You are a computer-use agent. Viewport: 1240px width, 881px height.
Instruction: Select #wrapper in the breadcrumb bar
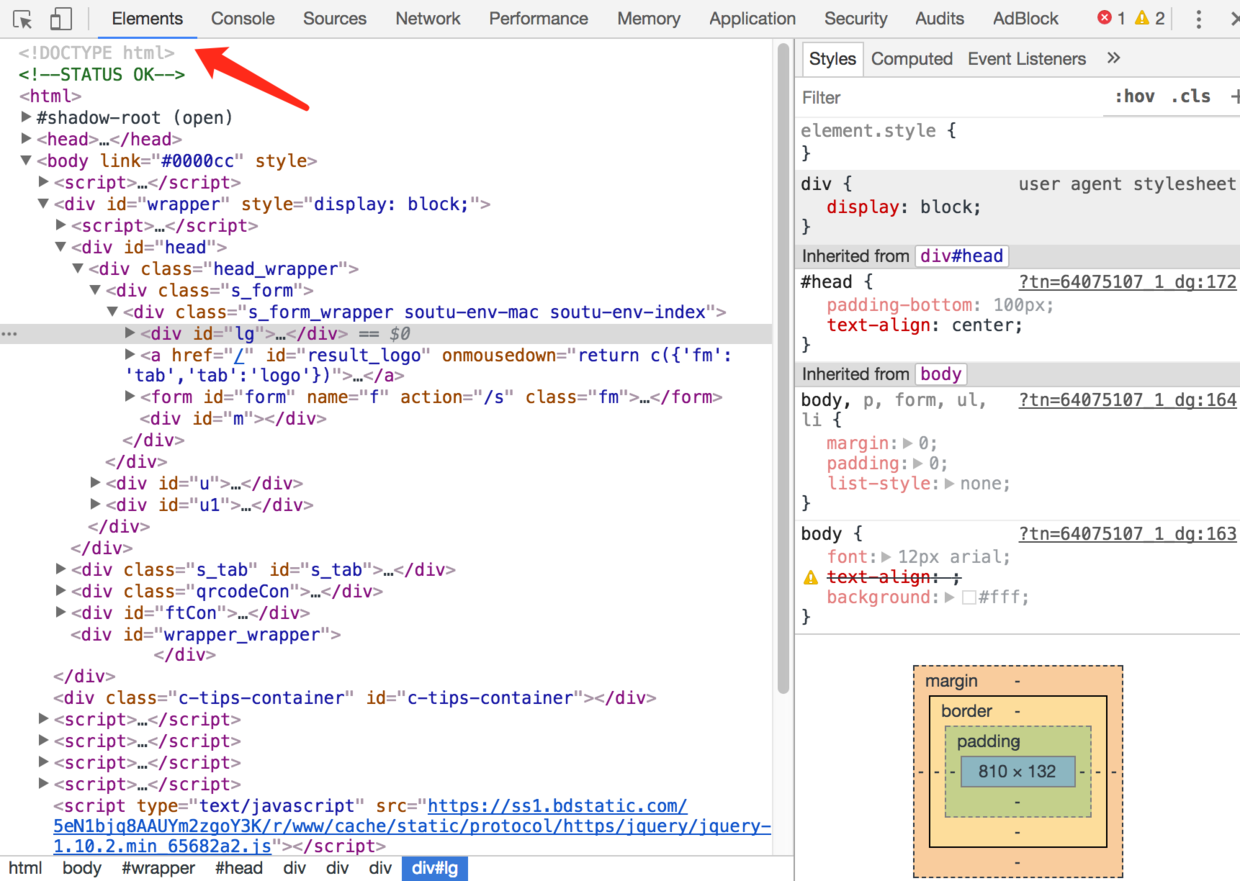[159, 868]
